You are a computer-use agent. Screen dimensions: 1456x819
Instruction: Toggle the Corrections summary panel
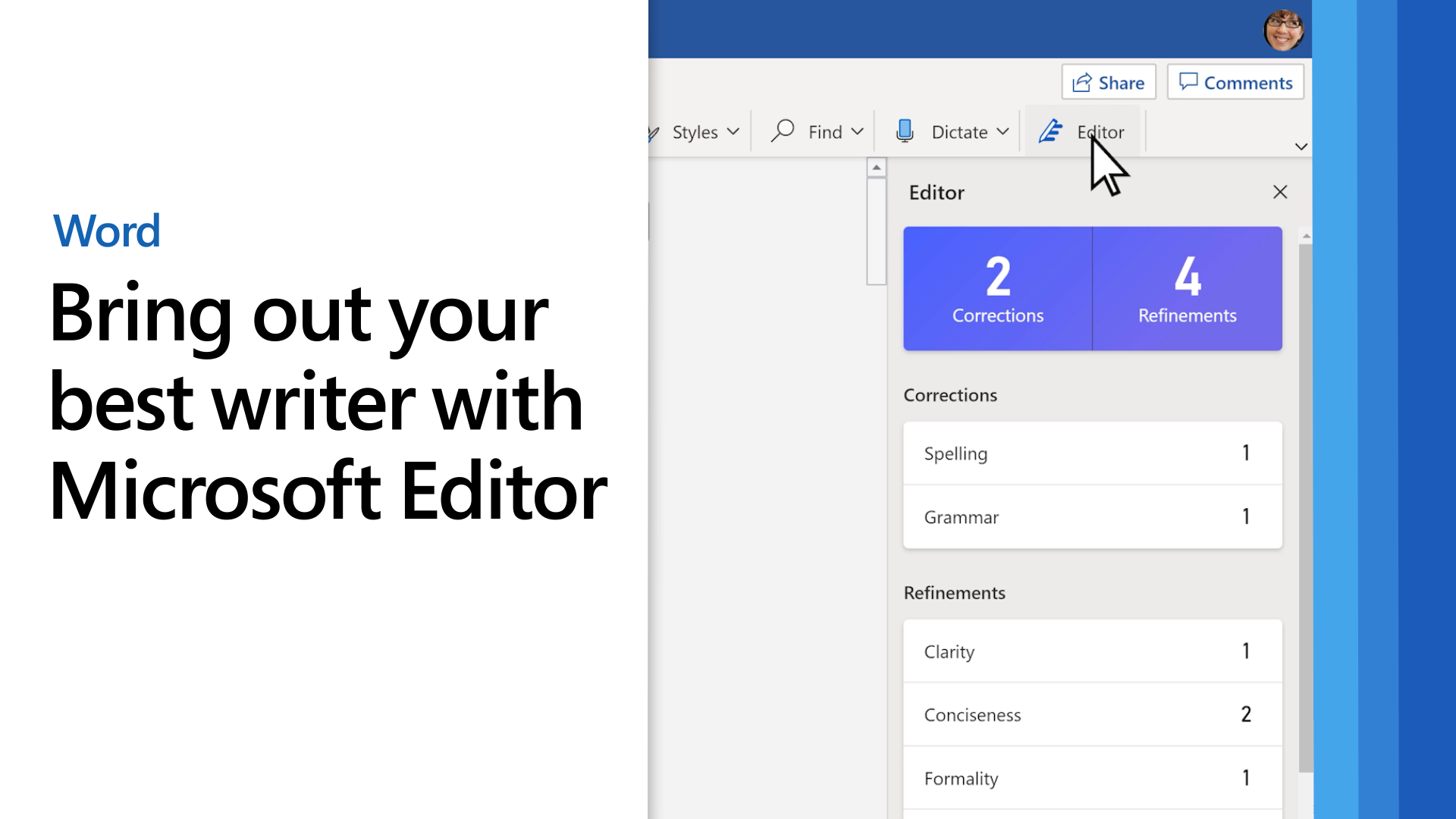tap(997, 287)
